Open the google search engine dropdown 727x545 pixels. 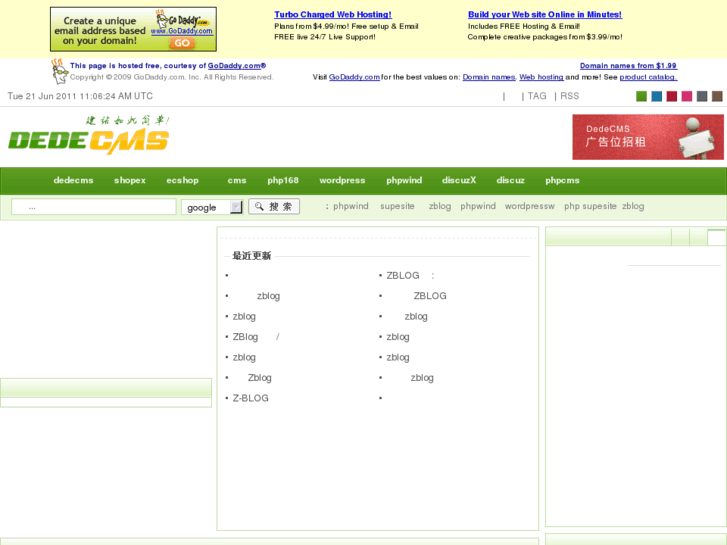[x=212, y=207]
